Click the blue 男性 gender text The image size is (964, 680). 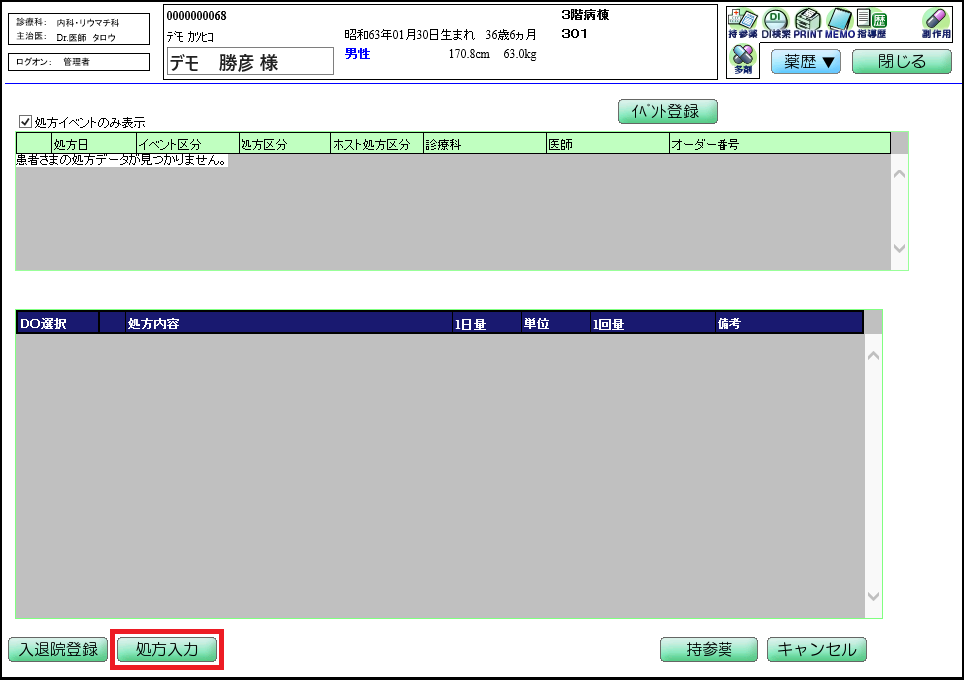click(x=359, y=54)
